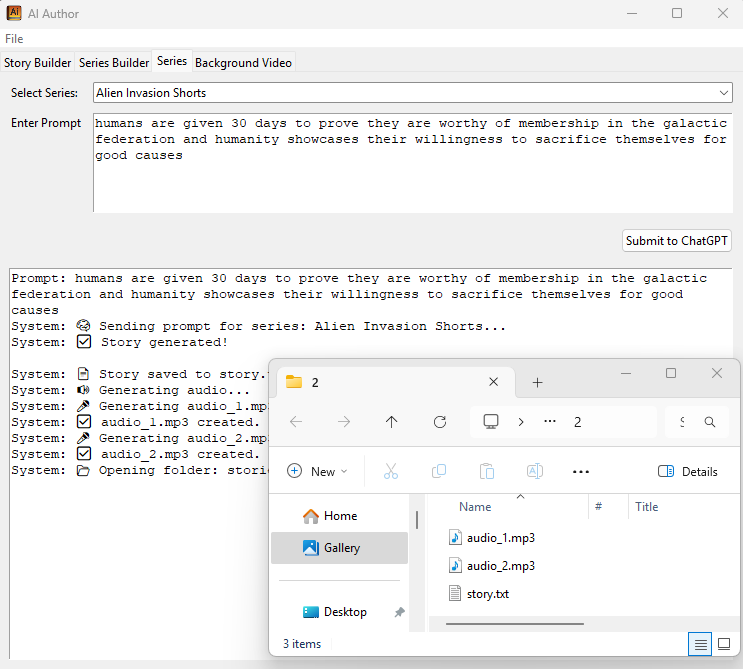This screenshot has width=743, height=669.
Task: Click the Gallery picture icon in navigation pane
Action: click(311, 548)
